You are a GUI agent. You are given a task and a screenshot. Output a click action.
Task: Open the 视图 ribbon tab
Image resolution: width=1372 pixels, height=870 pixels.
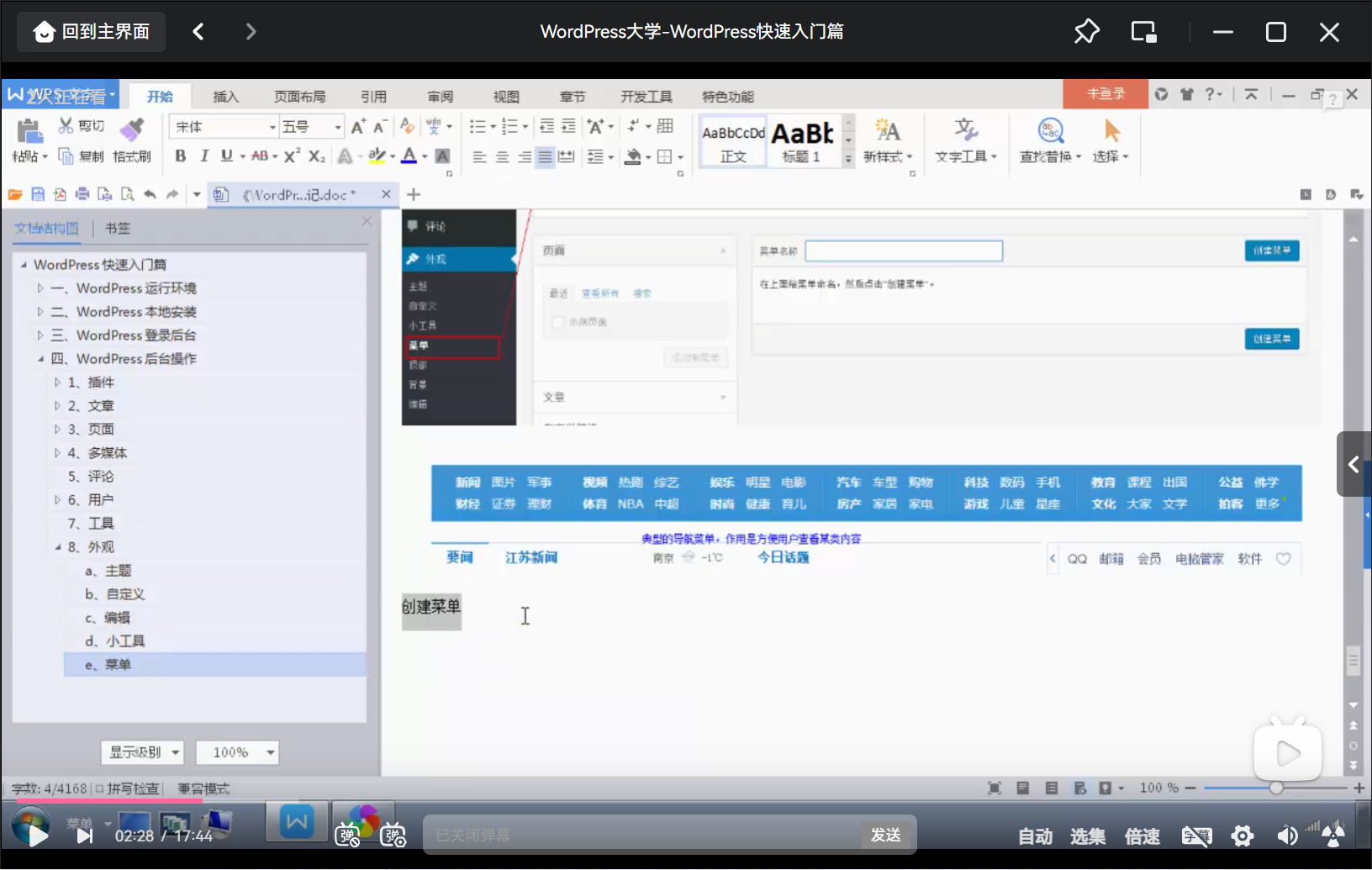point(506,97)
